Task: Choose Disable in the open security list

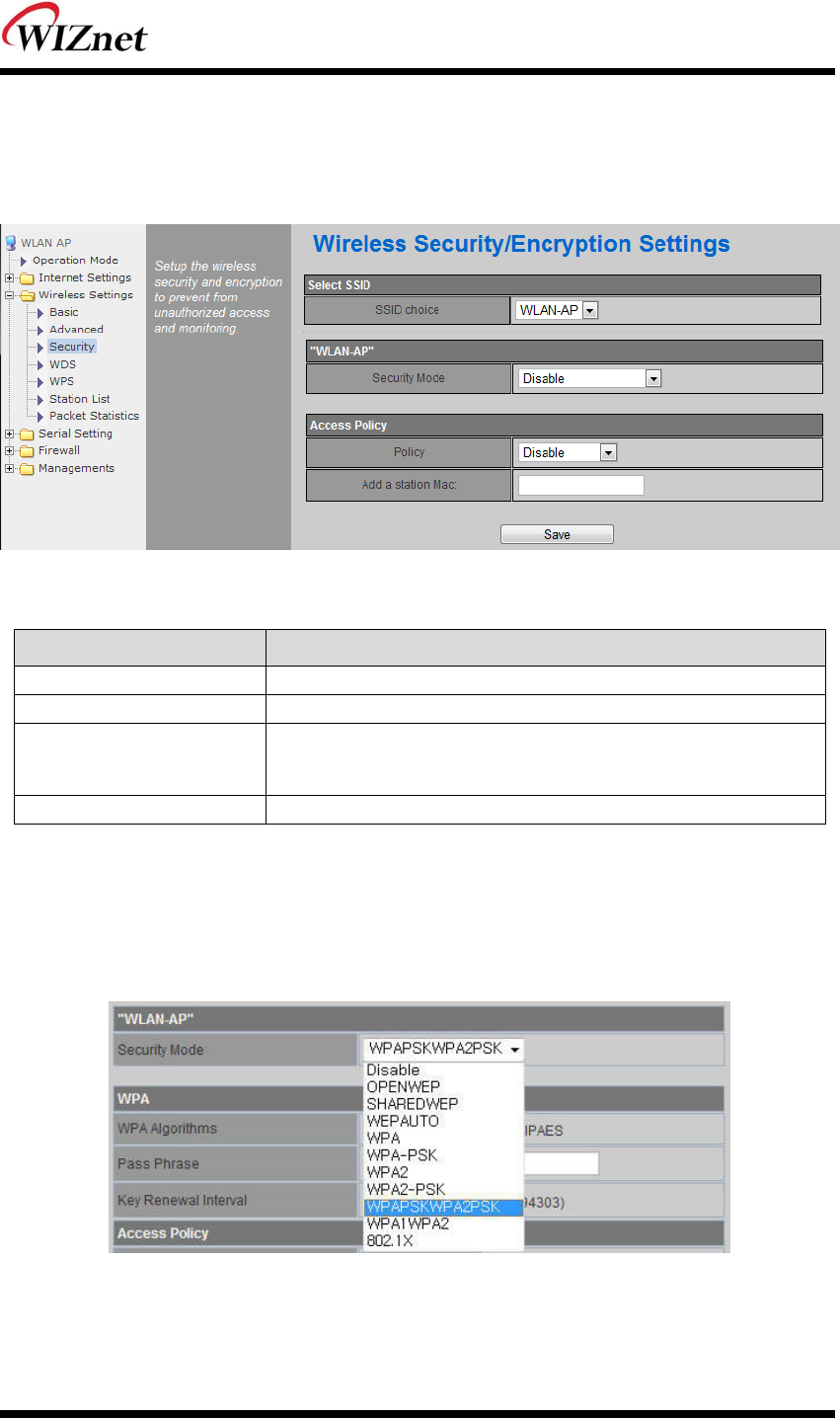Action: pyautogui.click(x=443, y=1069)
